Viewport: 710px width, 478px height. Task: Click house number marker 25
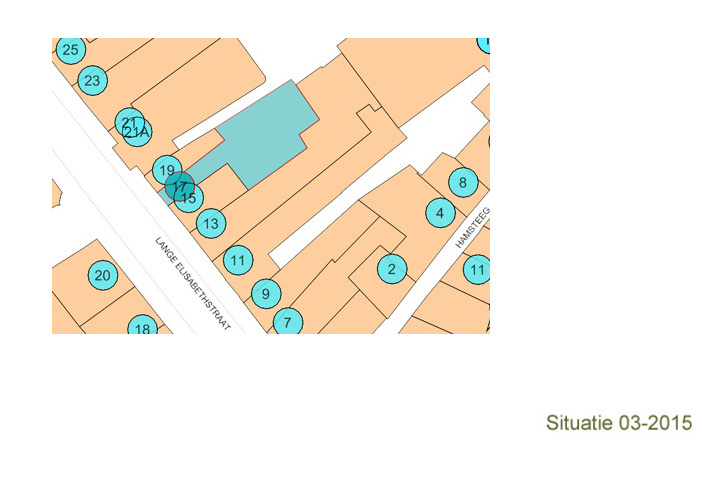coord(69,49)
